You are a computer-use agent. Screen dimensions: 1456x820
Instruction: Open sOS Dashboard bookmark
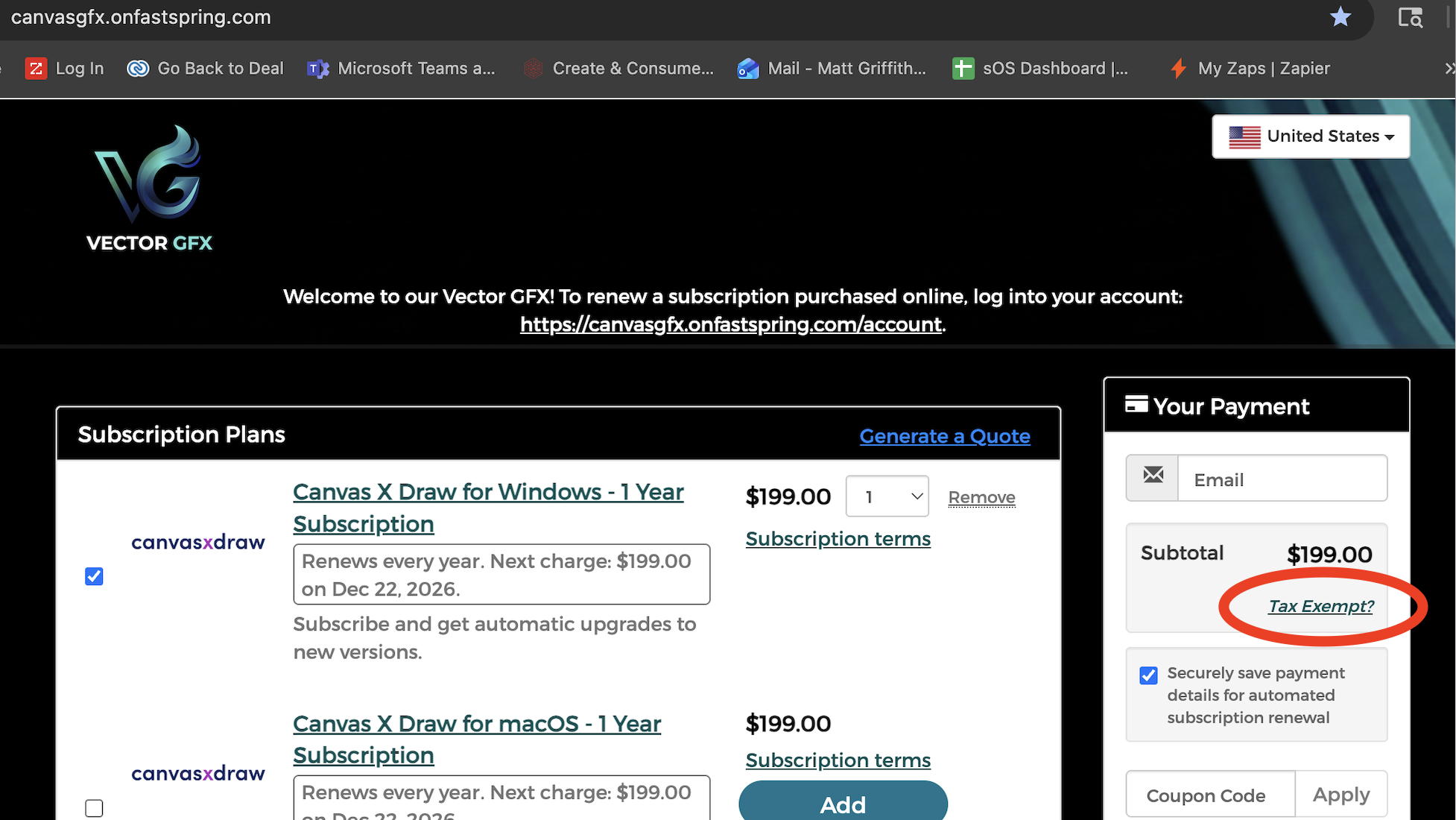[1040, 69]
